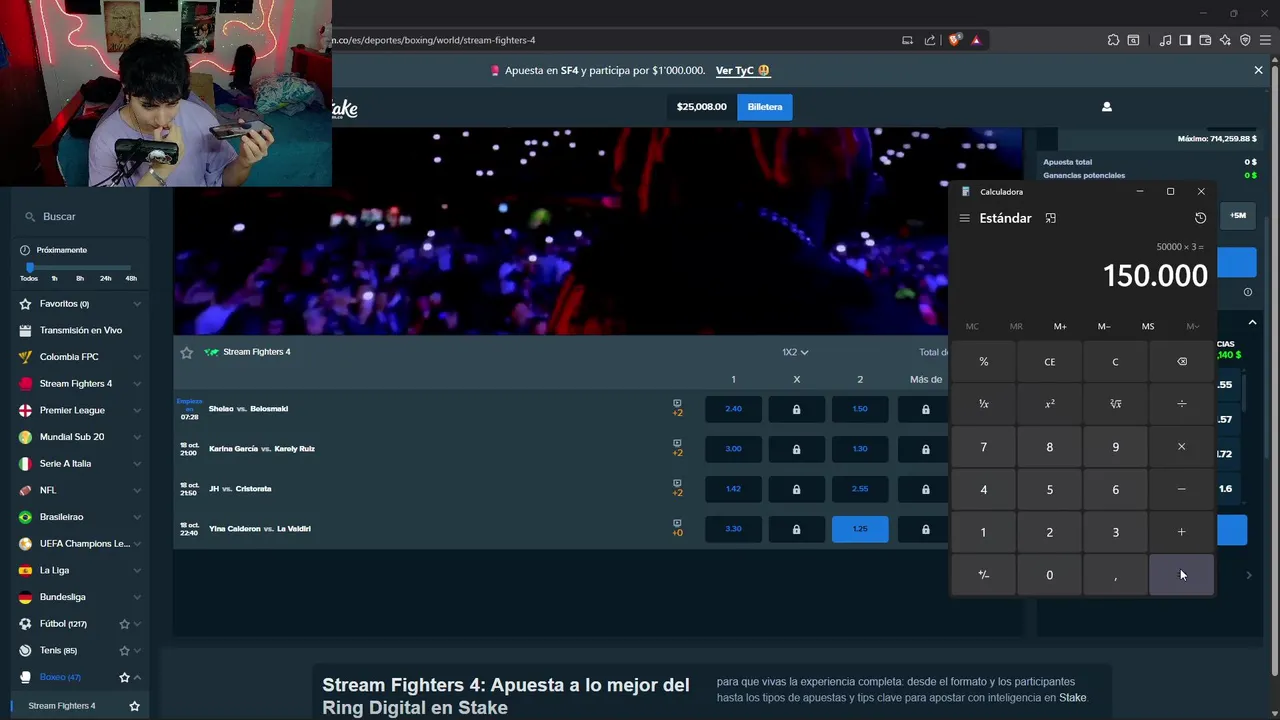This screenshot has height=720, width=1280.
Task: Open the calculator navigation hamburger menu
Action: pos(964,218)
